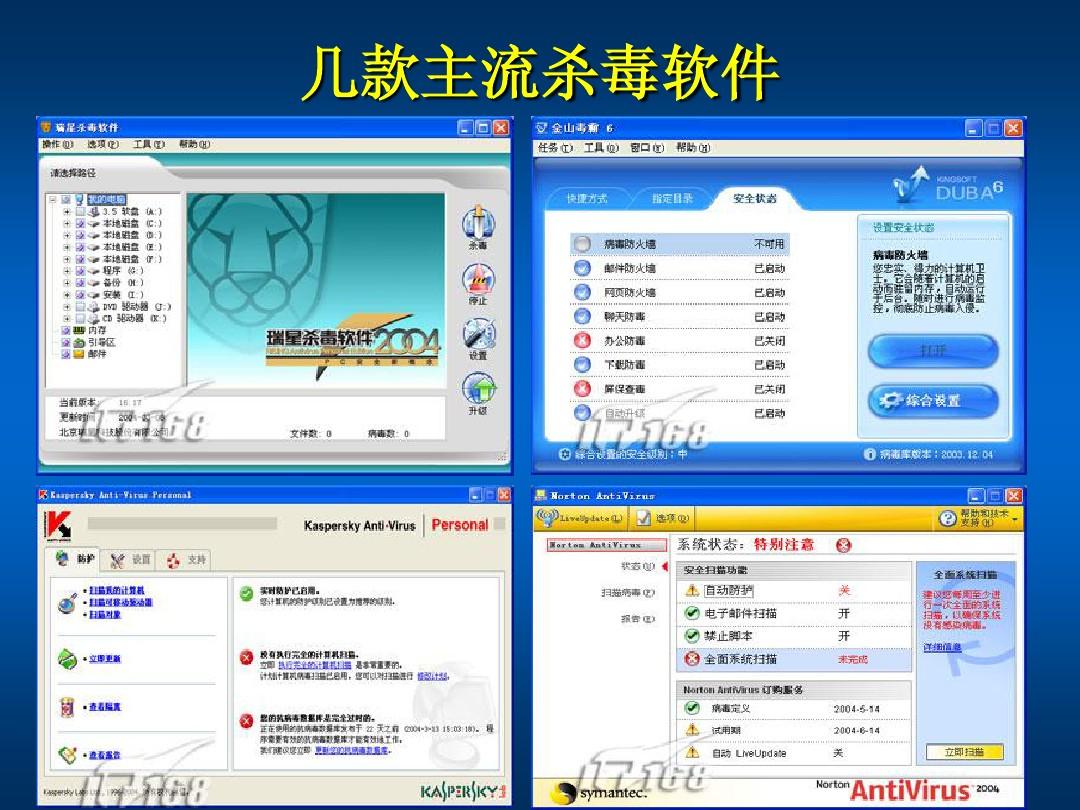Image resolution: width=1080 pixels, height=810 pixels.
Task: Click the 综合设置 button in Duba
Action: [933, 400]
